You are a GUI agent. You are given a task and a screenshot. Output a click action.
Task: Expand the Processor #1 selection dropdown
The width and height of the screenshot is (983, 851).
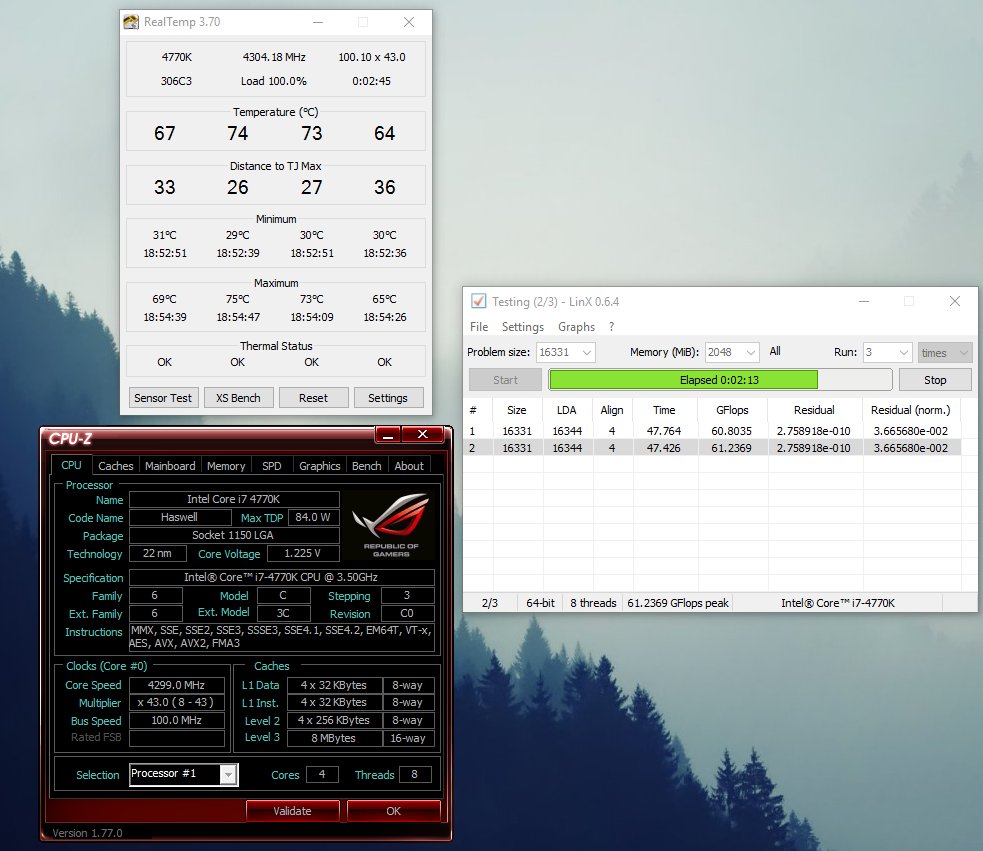(x=229, y=774)
